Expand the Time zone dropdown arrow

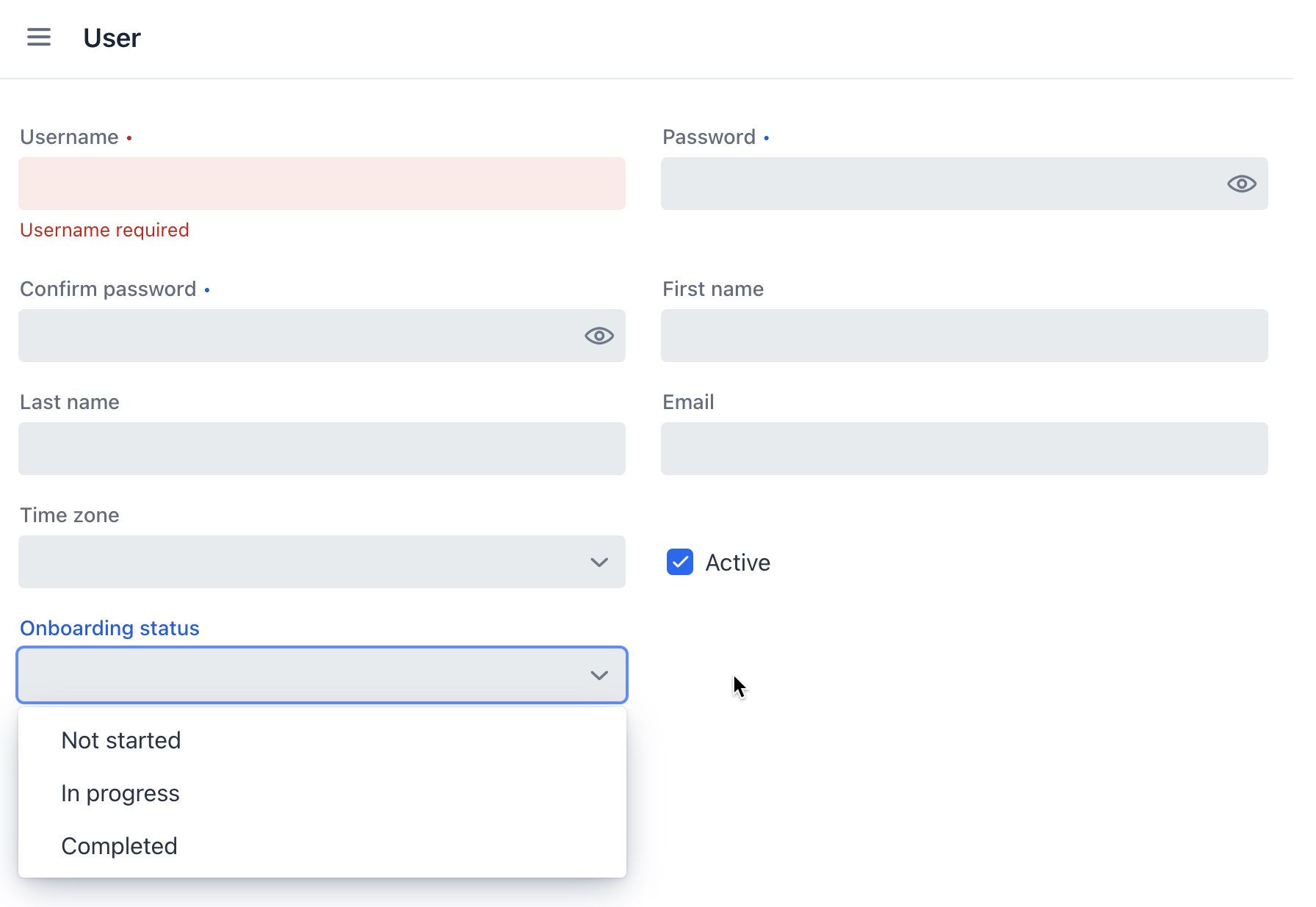(x=599, y=563)
